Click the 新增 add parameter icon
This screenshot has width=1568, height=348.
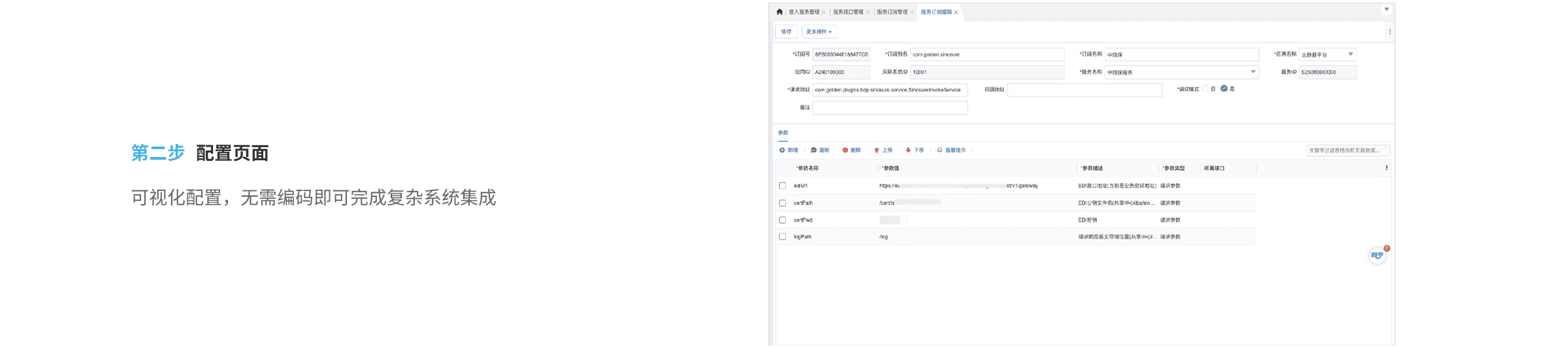pos(782,150)
